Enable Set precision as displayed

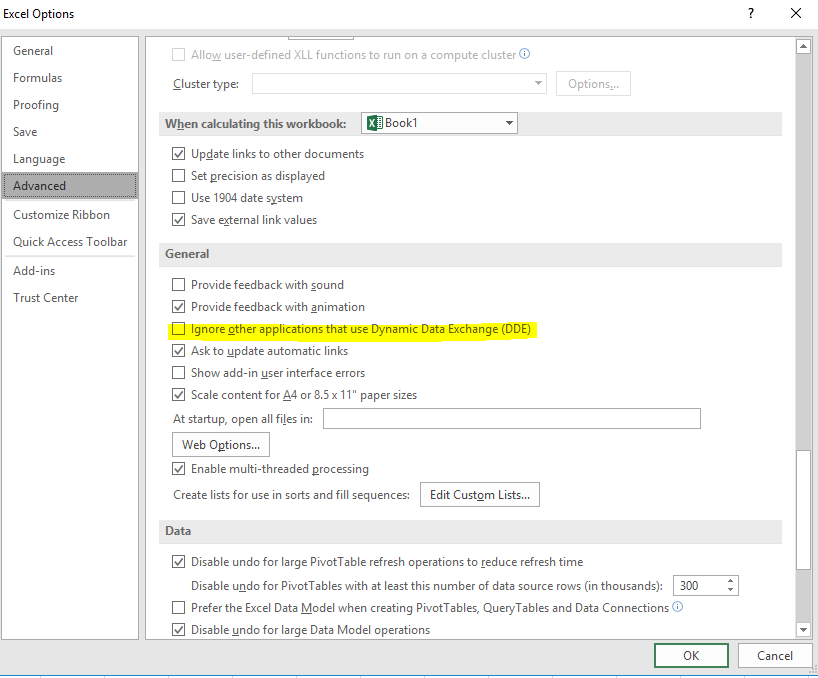click(x=178, y=176)
